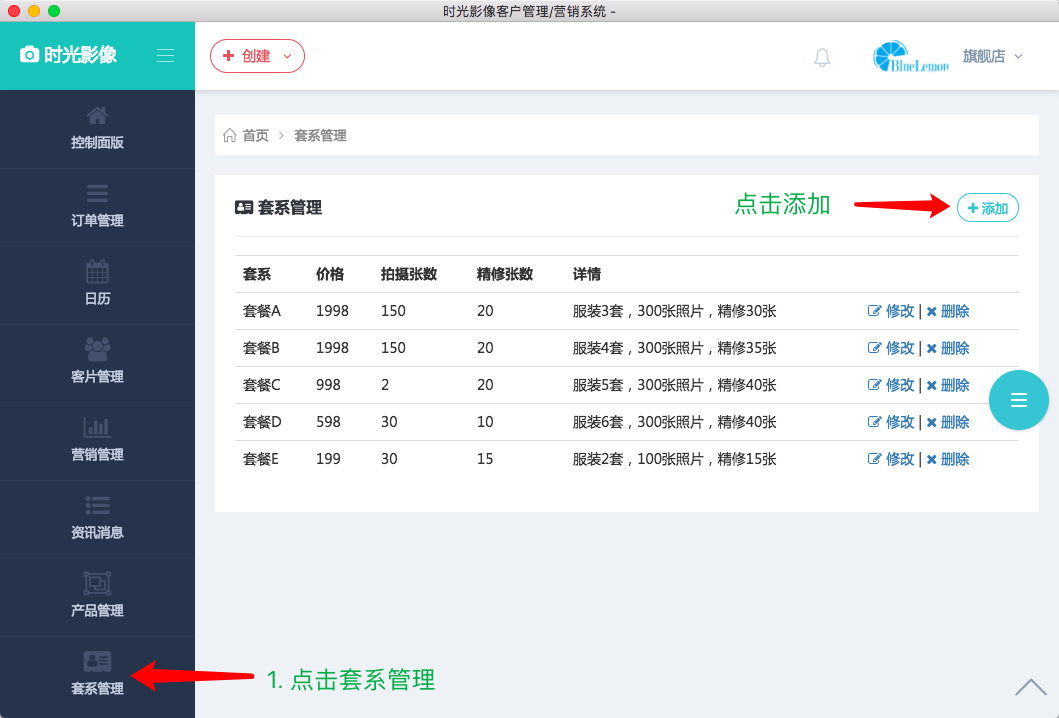This screenshot has height=718, width=1059.
Task: Open the 日历 calendar section
Action: click(97, 285)
